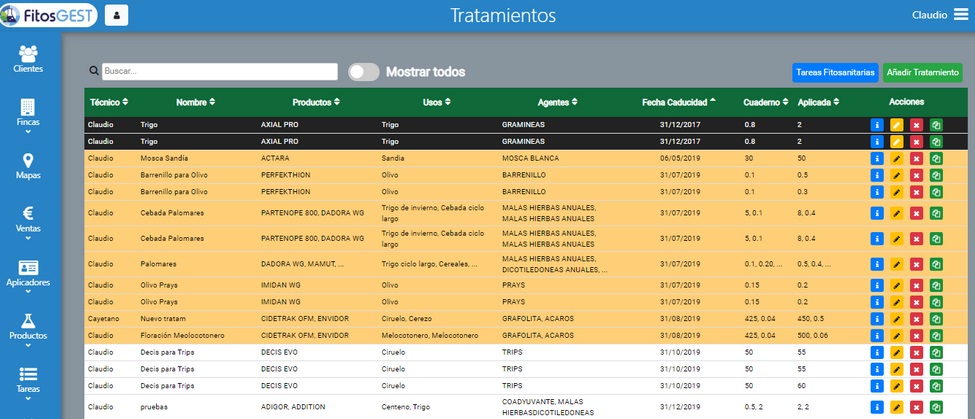Toggle the Mostrar todos switch
The image size is (975, 419).
click(364, 72)
